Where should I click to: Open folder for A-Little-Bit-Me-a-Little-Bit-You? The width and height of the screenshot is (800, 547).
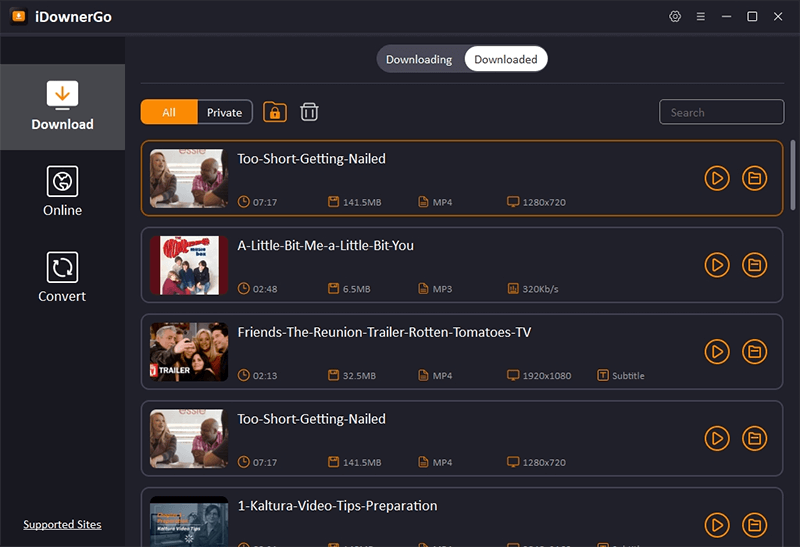(754, 265)
